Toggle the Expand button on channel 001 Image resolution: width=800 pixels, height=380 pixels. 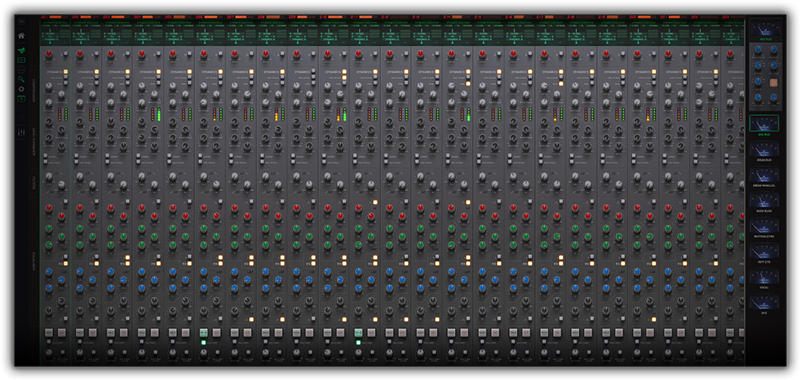coord(46,155)
